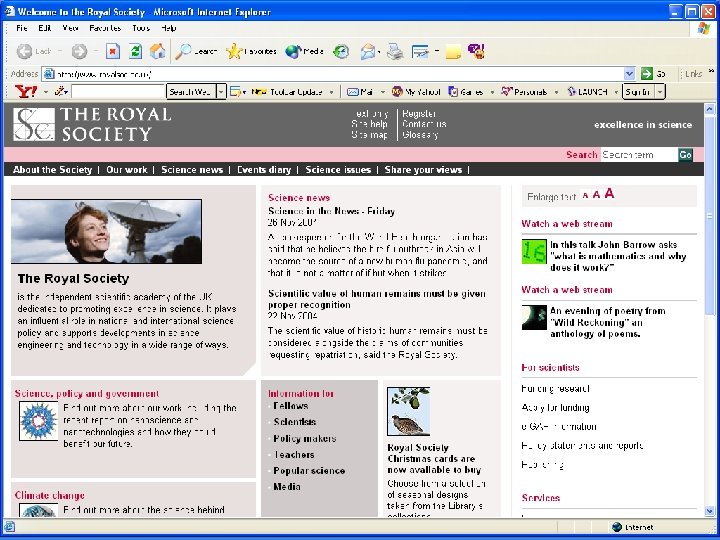
Task: Click the satellite dish banner photo
Action: 107,231
